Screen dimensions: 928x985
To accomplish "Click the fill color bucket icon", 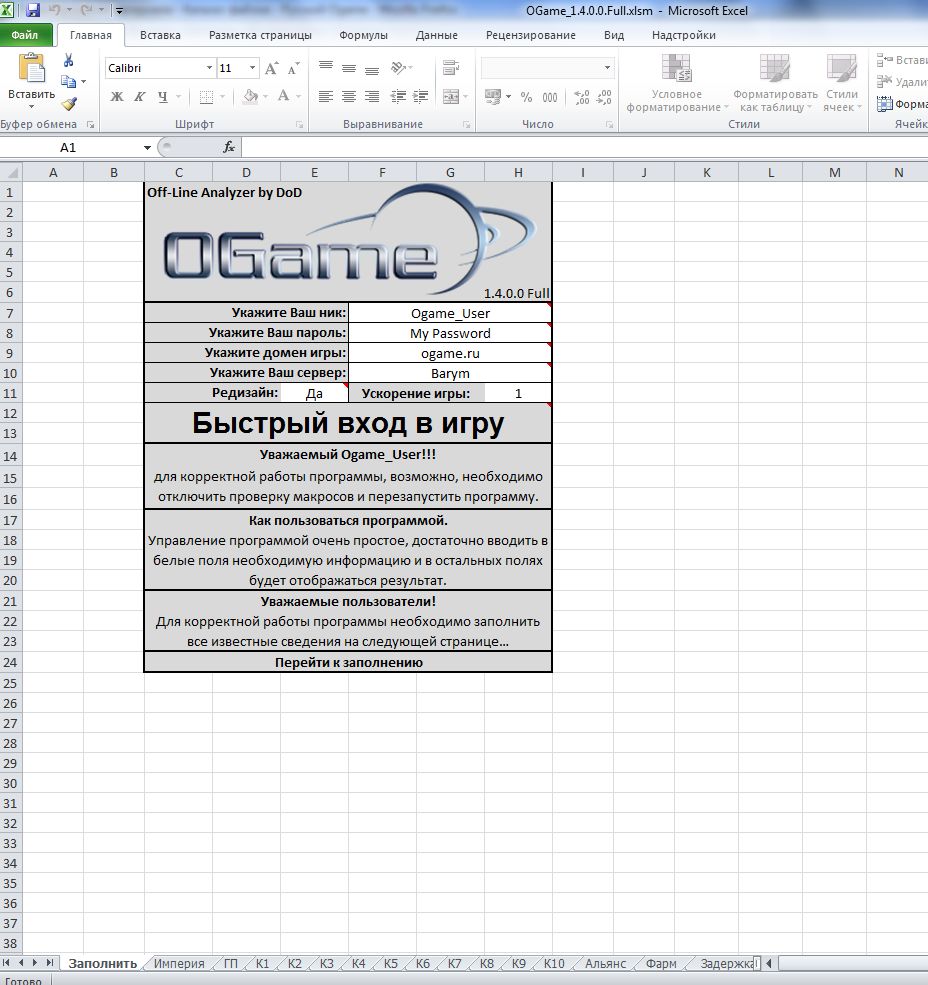I will point(251,96).
